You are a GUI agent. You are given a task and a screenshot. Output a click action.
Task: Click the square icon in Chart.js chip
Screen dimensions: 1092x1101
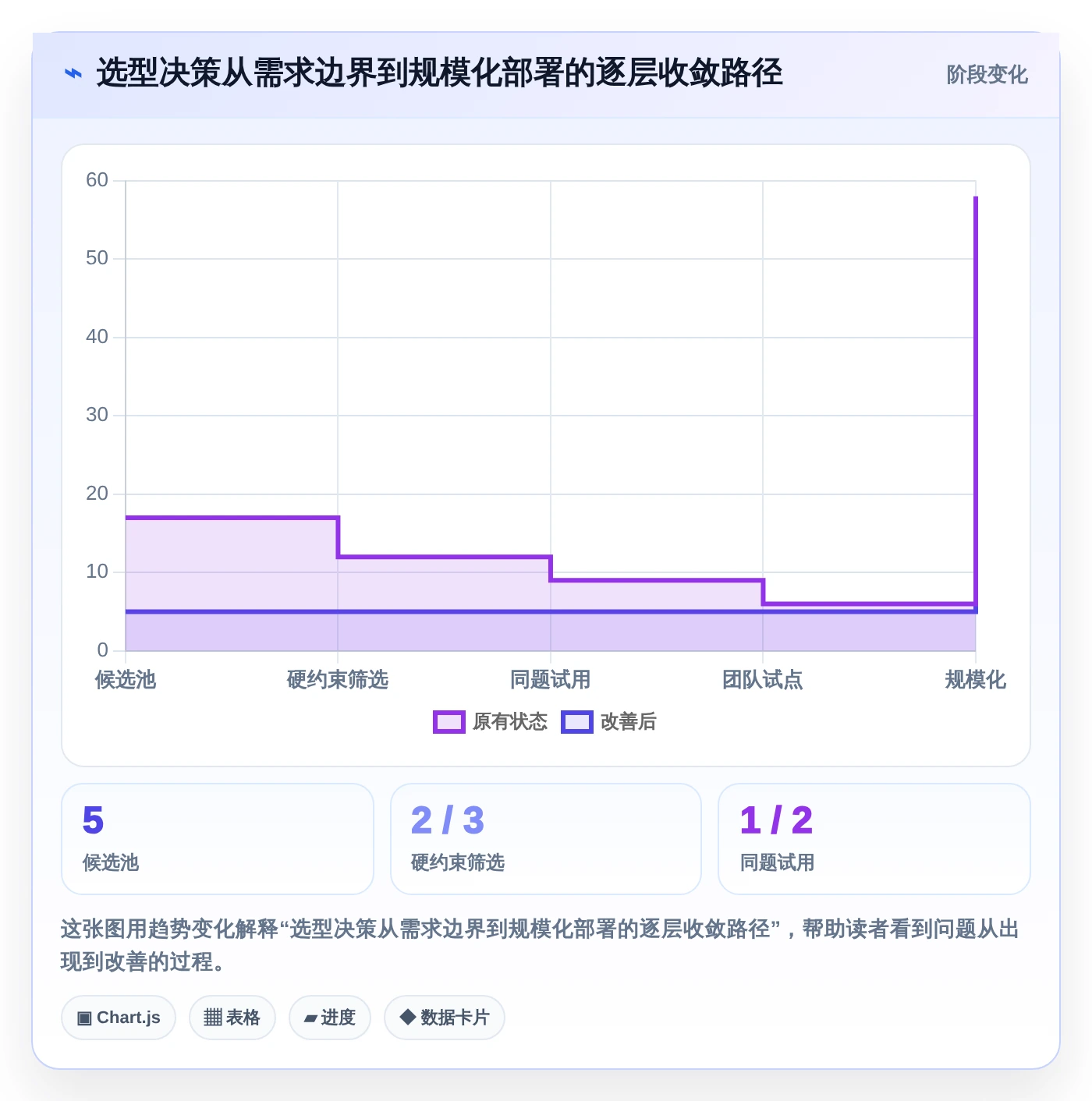click(84, 1018)
